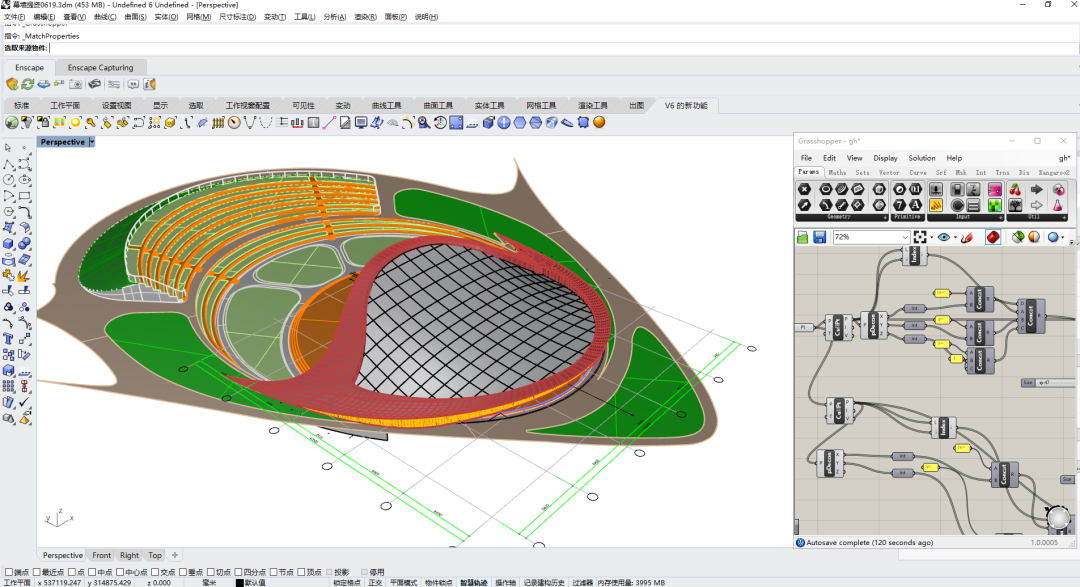Save the Grasshopper document (floppy icon)
Viewport: 1080px width, 587px height.
pyautogui.click(x=820, y=237)
